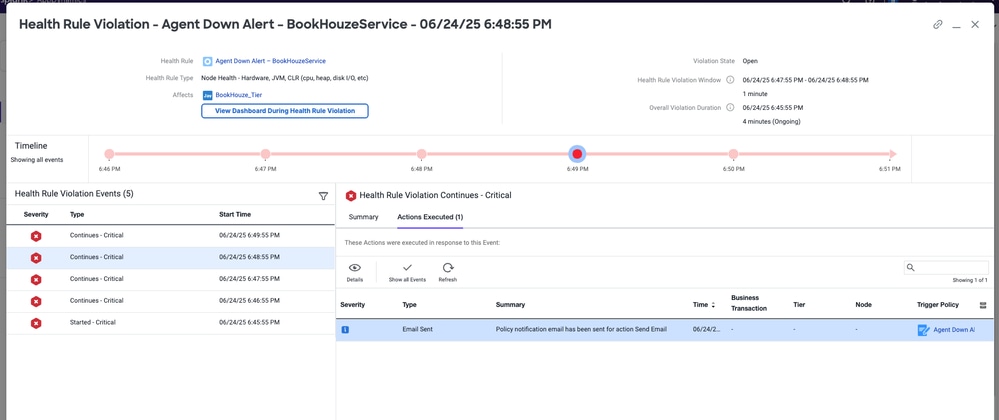Click critical severity icon of 6:49:55 PM event
Viewport: 999px width, 420px height.
pos(36,236)
